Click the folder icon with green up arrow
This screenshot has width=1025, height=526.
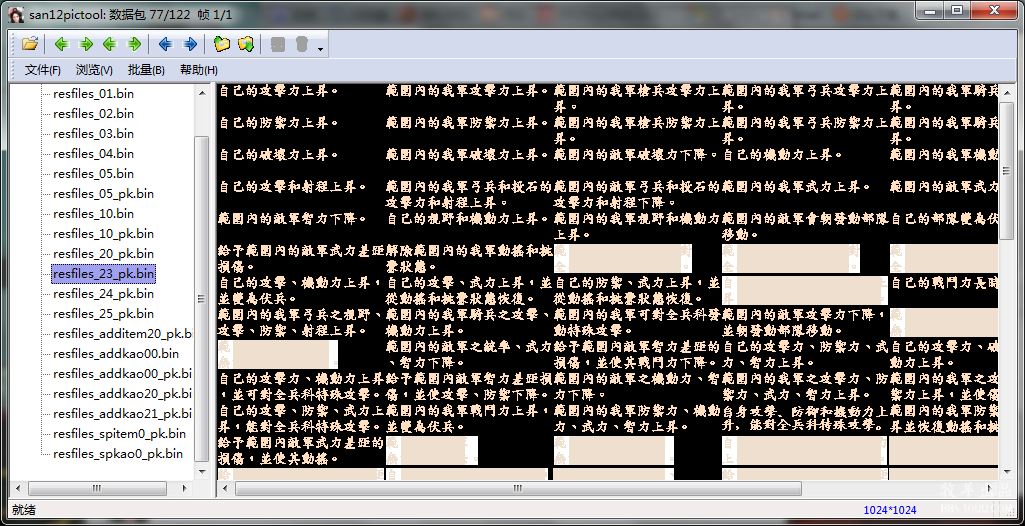[222, 44]
